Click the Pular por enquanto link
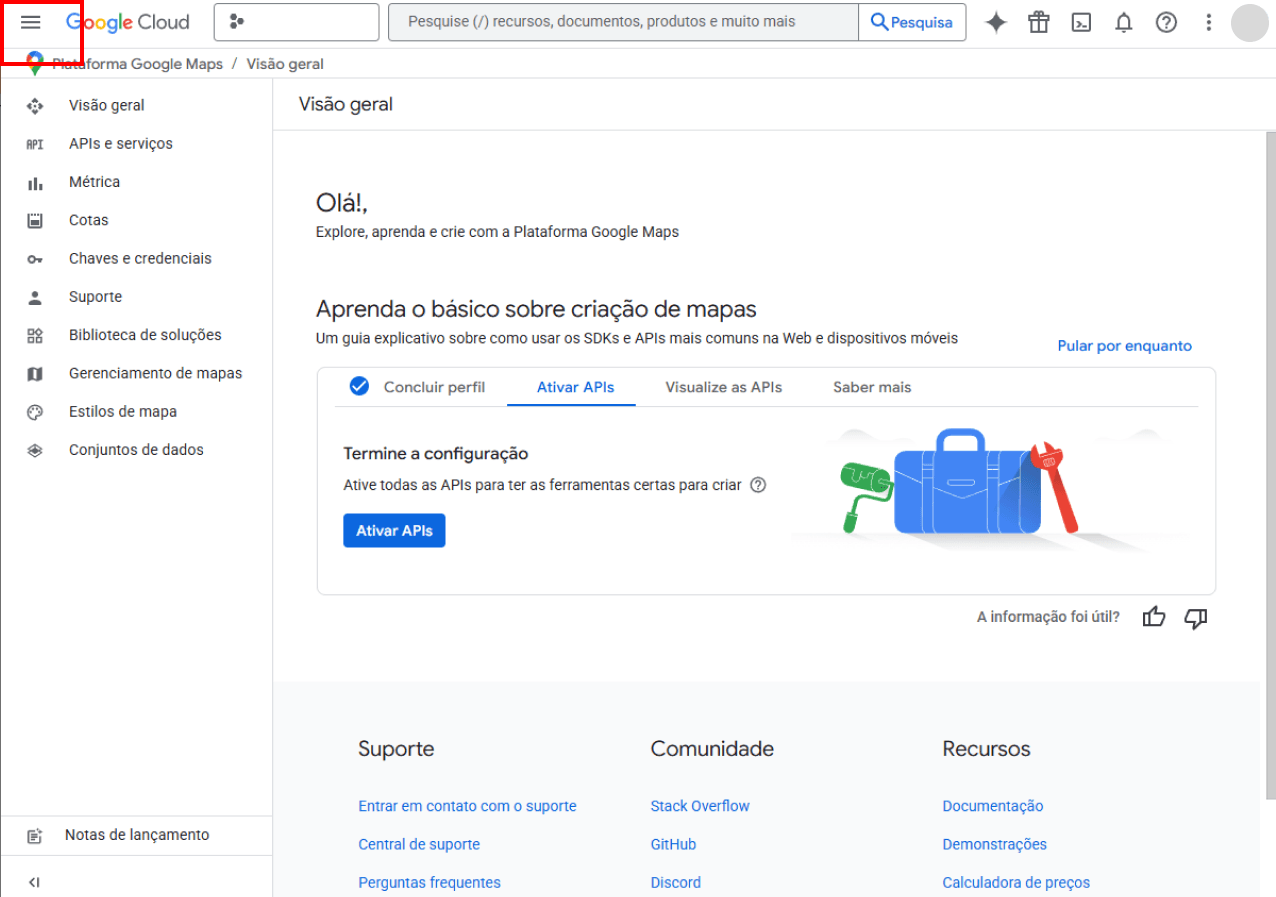Screen dimensions: 1276x897 (x=1124, y=346)
